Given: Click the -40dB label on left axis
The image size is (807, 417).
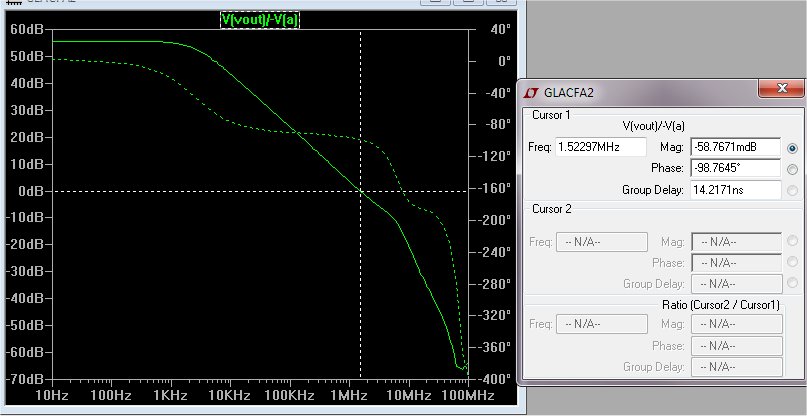Looking at the screenshot, I should click(25, 299).
